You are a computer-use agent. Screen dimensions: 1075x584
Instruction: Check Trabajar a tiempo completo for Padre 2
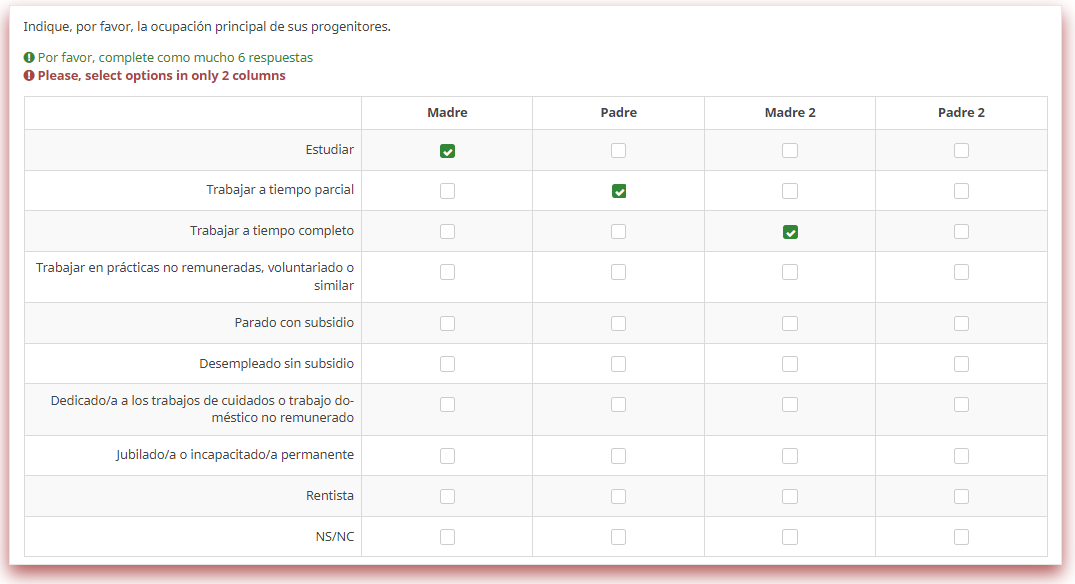pos(961,232)
